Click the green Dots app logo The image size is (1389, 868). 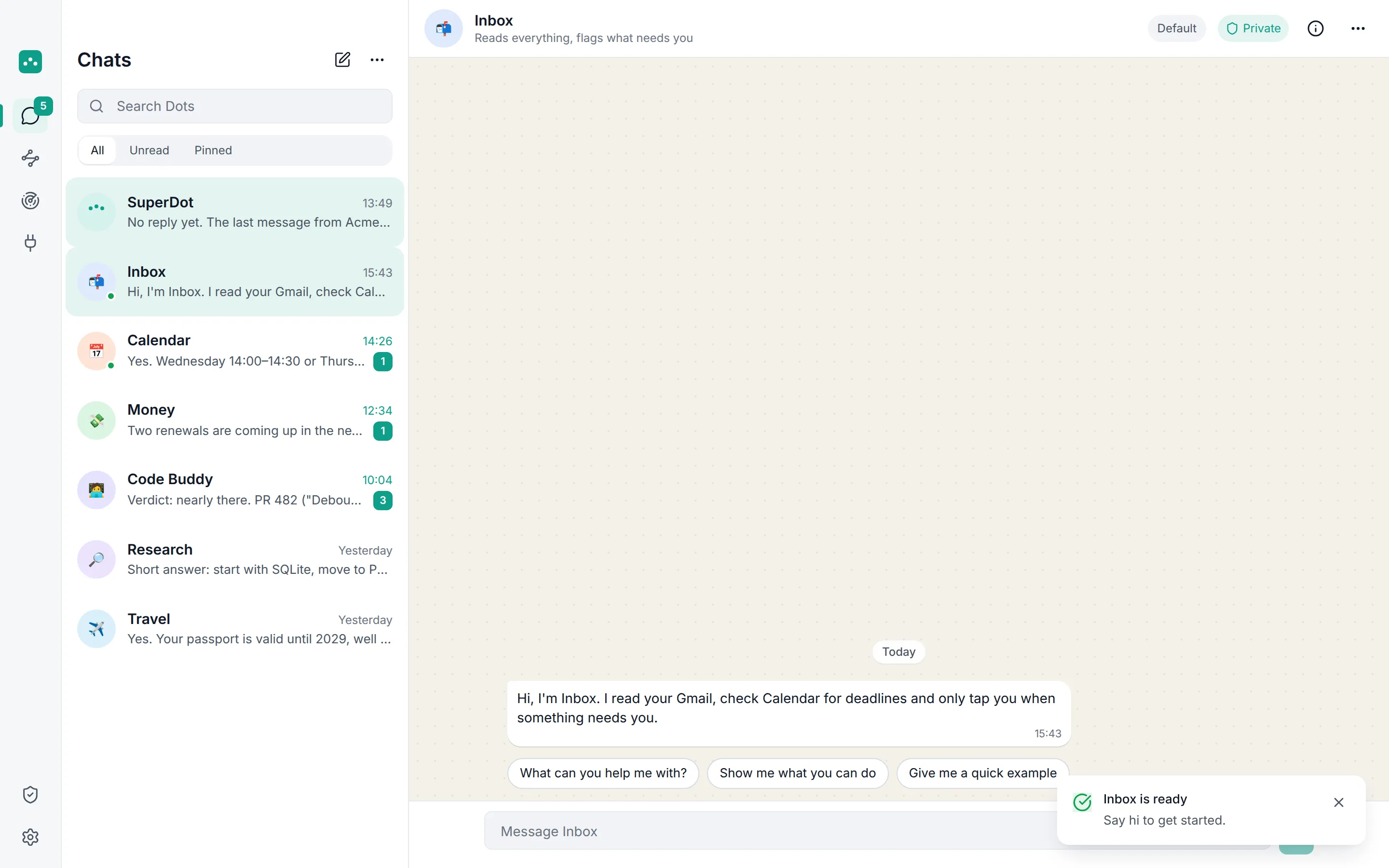point(30,61)
